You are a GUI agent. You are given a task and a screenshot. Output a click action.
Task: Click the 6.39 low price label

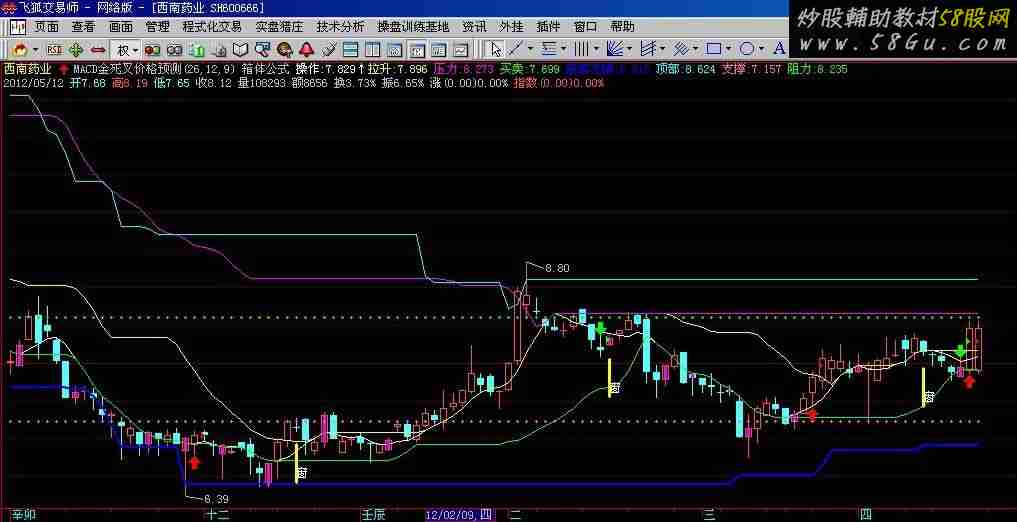[x=217, y=499]
